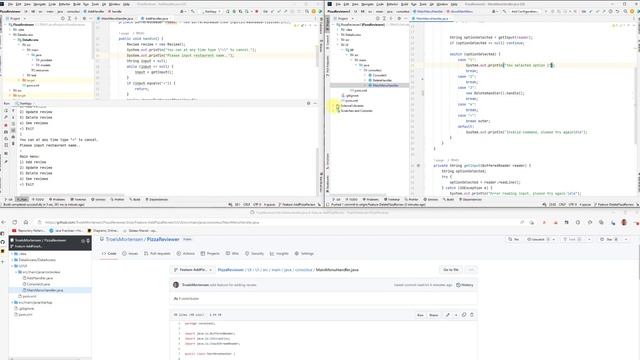Open Run panel settings gear in left IDE

(309, 103)
